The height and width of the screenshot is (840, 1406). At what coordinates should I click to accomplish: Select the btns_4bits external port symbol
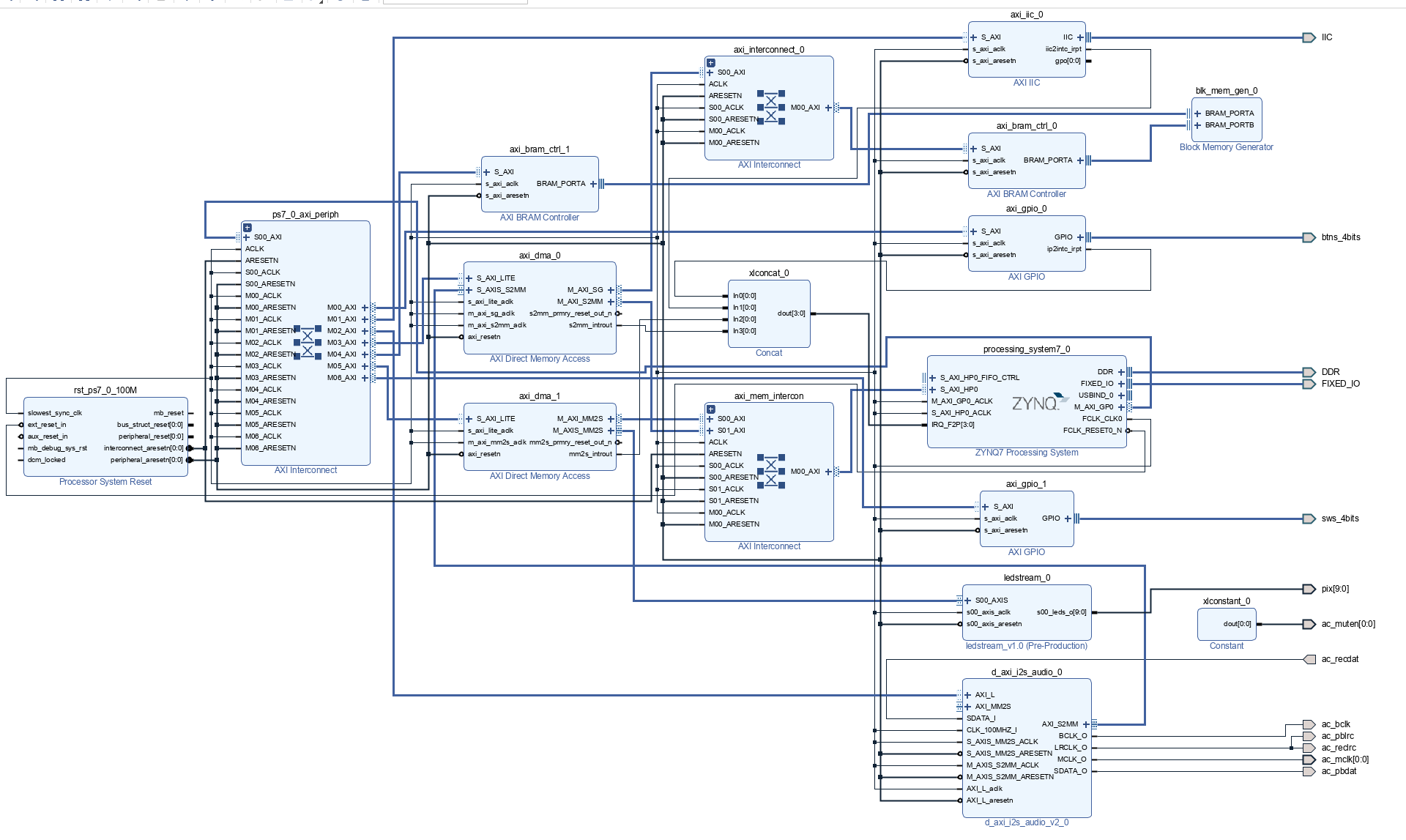tap(1309, 237)
